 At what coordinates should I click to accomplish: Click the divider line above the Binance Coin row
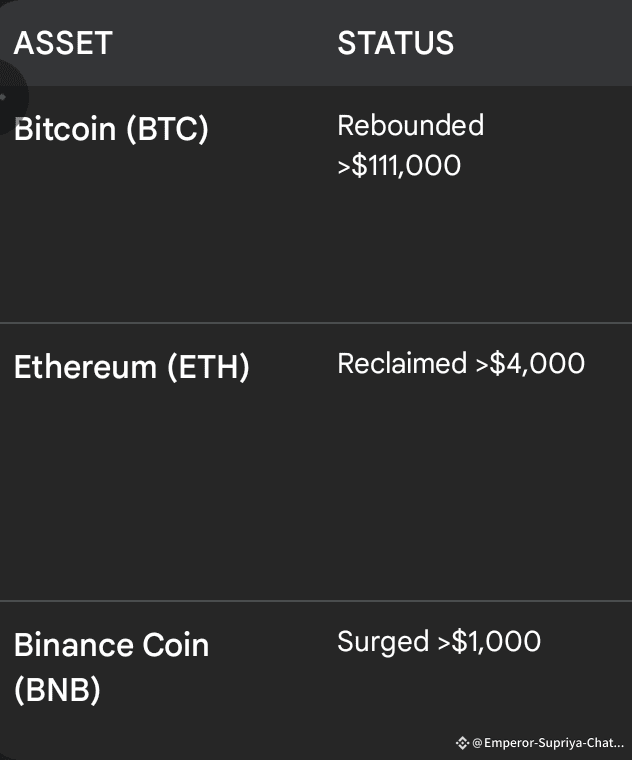coord(316,601)
